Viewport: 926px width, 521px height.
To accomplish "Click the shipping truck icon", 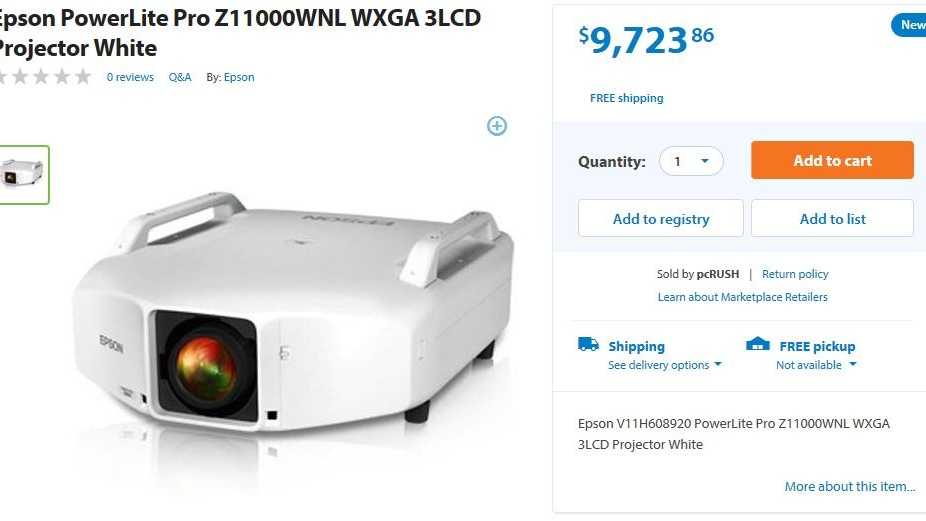I will click(588, 344).
